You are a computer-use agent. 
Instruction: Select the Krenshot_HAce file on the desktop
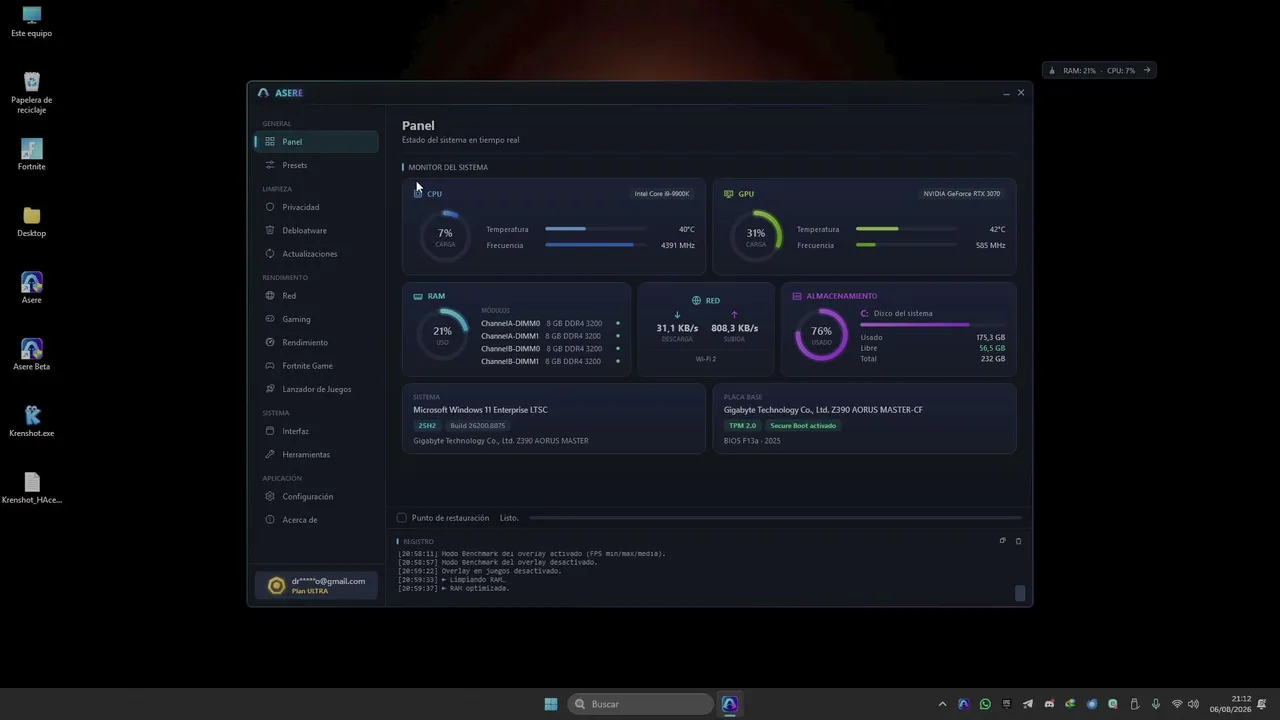pyautogui.click(x=32, y=488)
